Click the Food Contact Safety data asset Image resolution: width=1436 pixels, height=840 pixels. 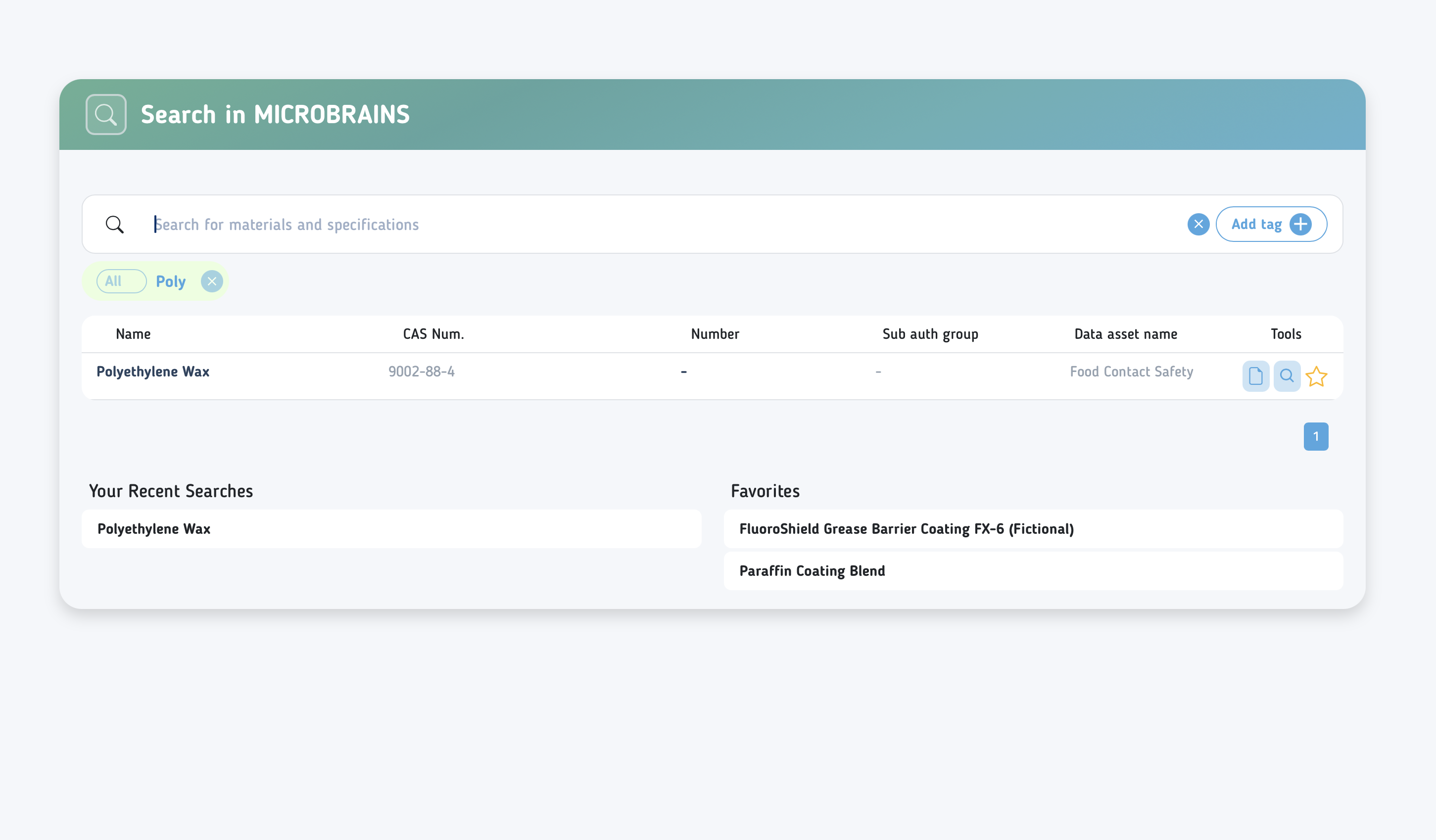1131,372
